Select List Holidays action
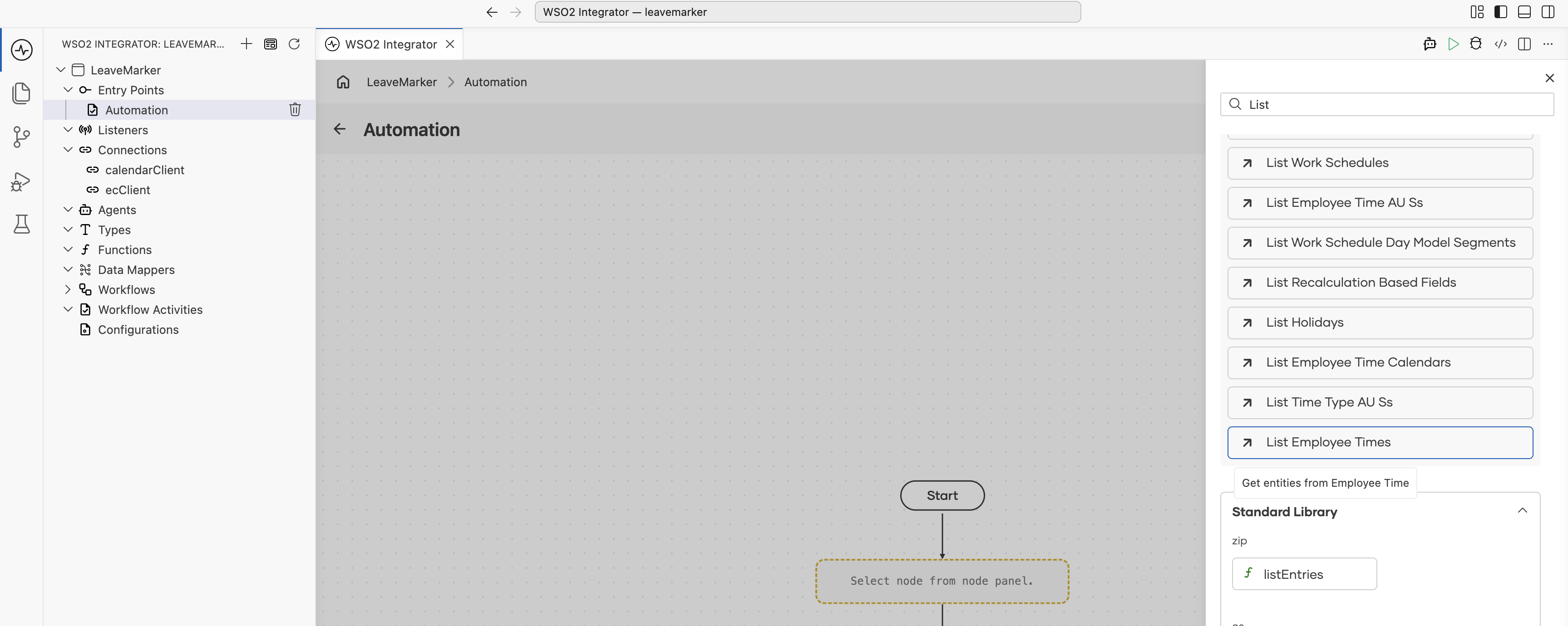Screen dimensions: 1568x626 (1380, 323)
